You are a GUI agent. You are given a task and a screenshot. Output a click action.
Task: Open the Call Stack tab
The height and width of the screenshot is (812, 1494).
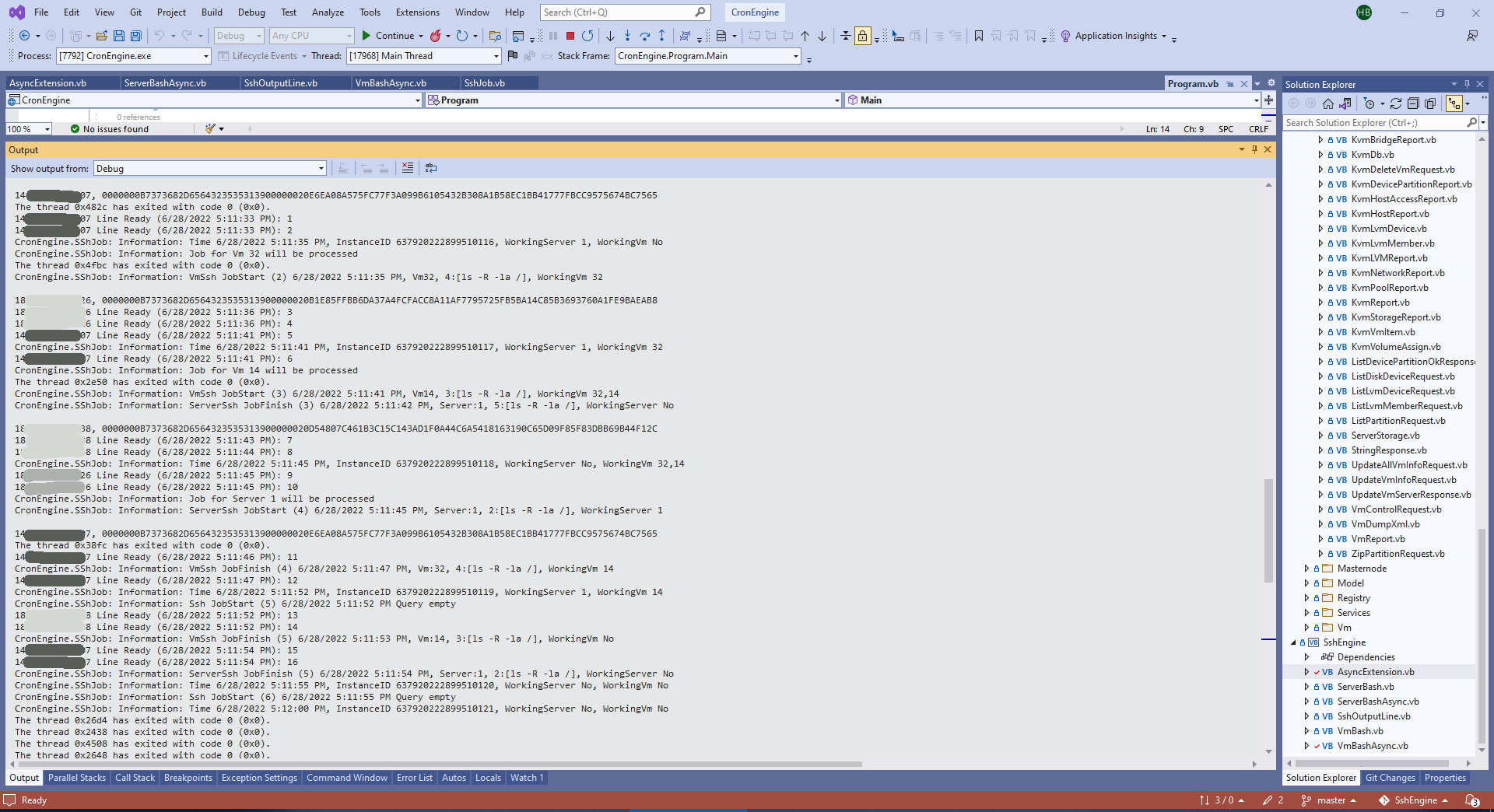pyautogui.click(x=135, y=778)
